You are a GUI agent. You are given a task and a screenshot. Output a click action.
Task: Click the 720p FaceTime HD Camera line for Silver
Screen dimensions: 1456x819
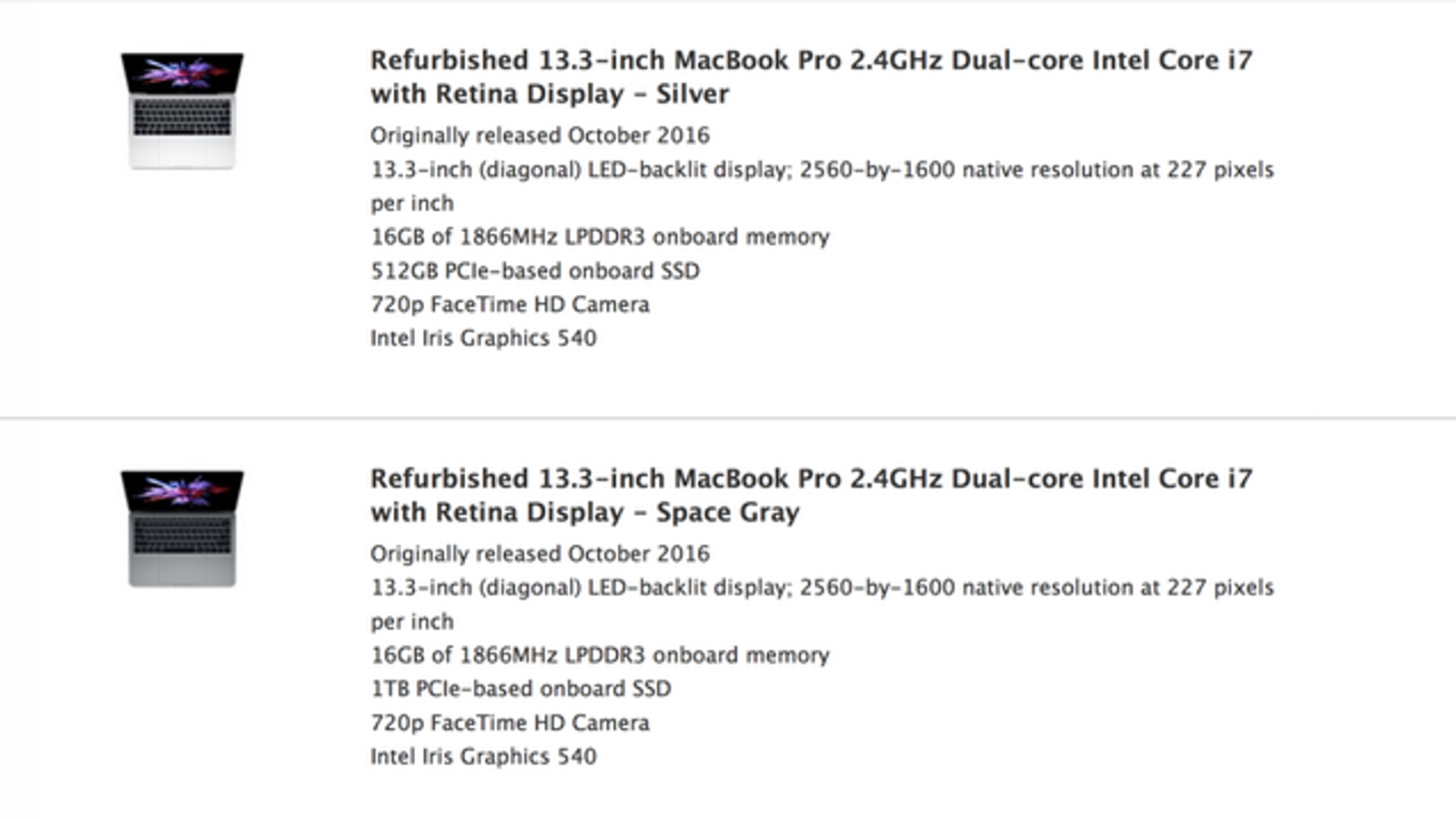tap(510, 305)
